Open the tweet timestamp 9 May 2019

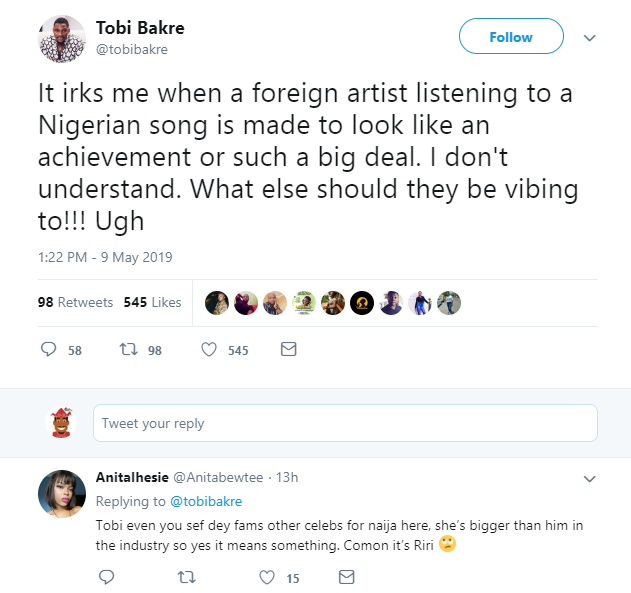(x=105, y=257)
